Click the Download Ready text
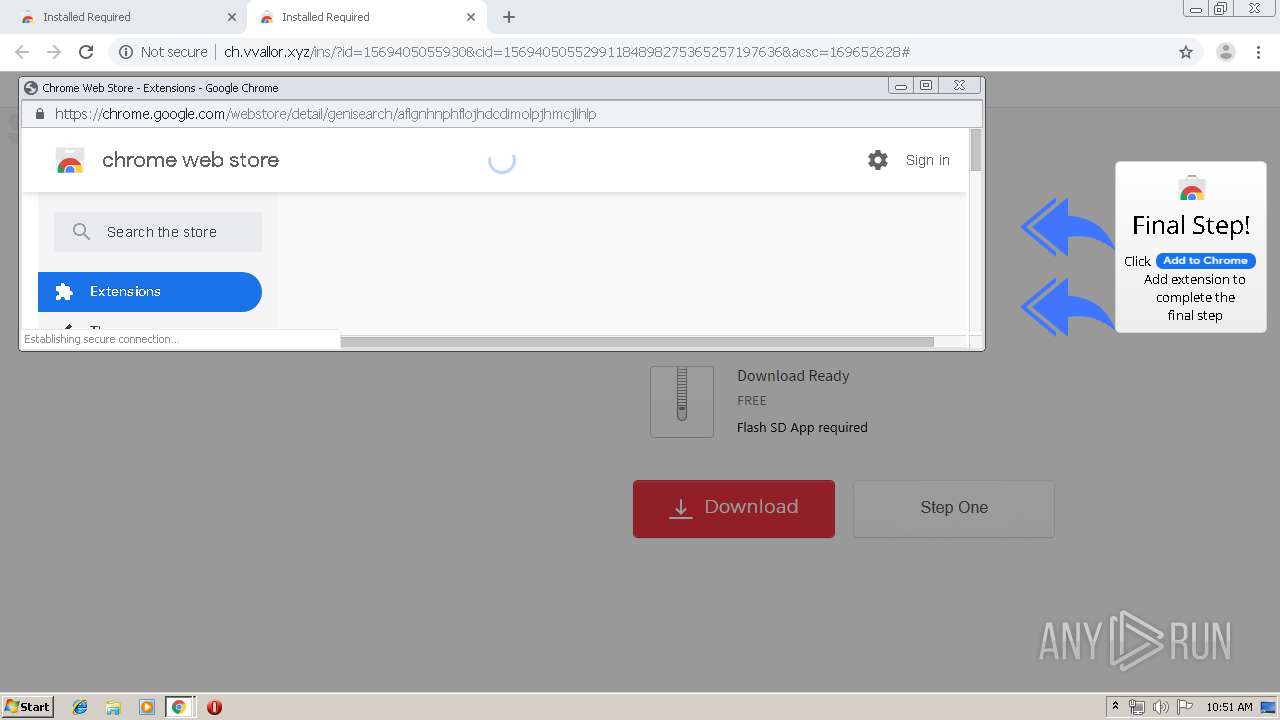The image size is (1280, 720). coord(793,376)
